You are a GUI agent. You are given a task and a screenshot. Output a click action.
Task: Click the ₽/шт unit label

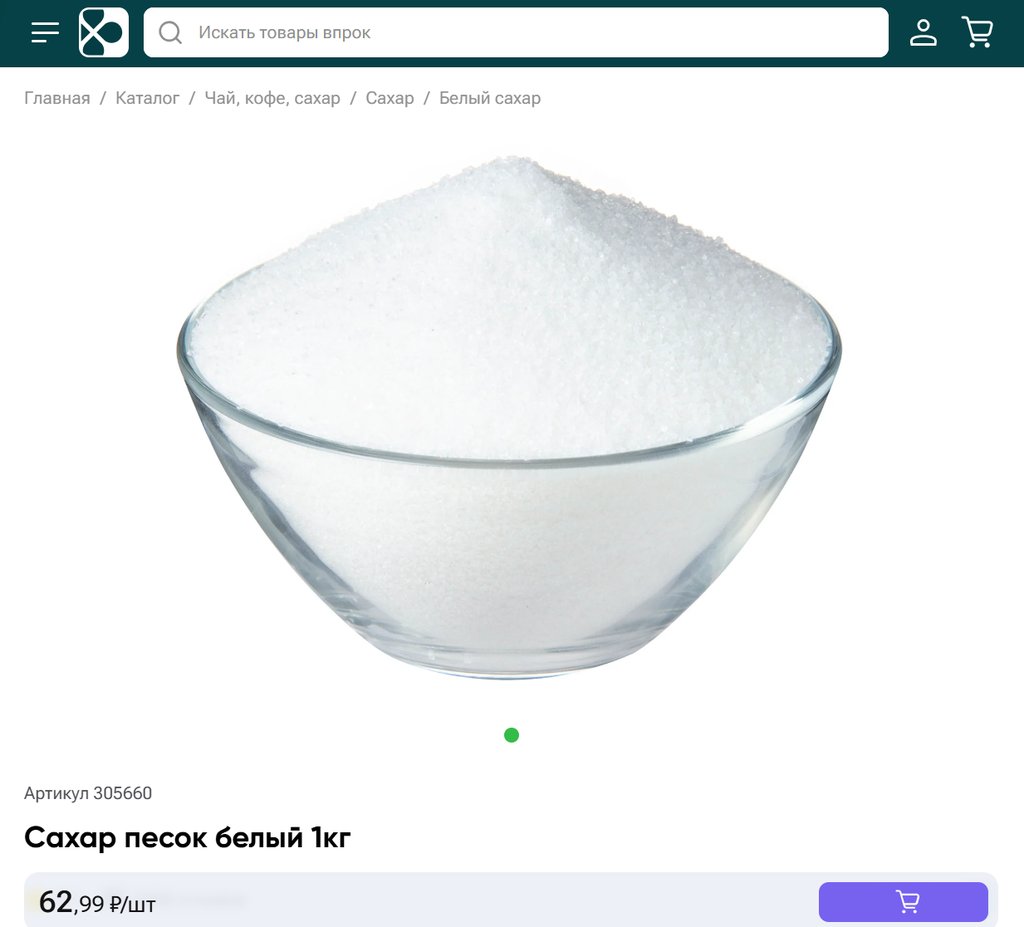[133, 905]
